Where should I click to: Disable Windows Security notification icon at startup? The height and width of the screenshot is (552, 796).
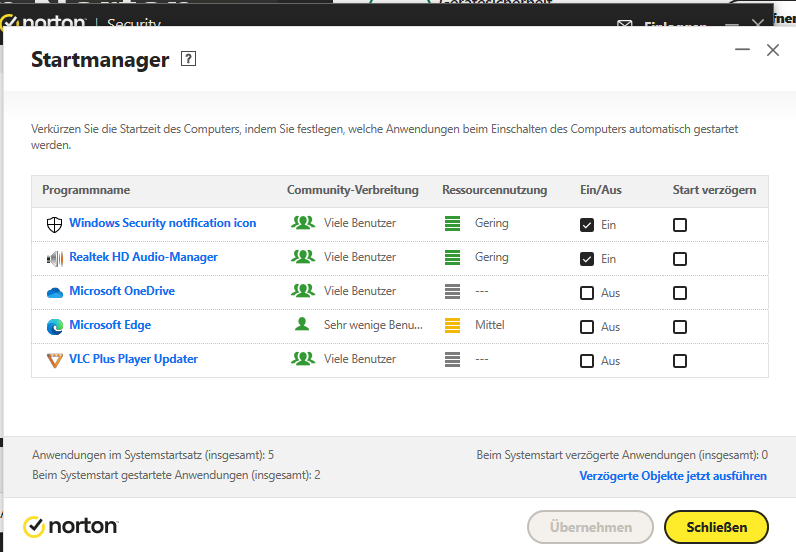587,225
